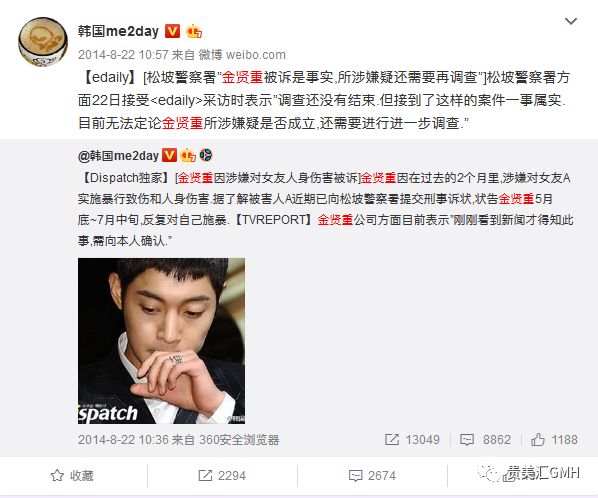Click the first red 金贤重 keyword in the post

243,77
